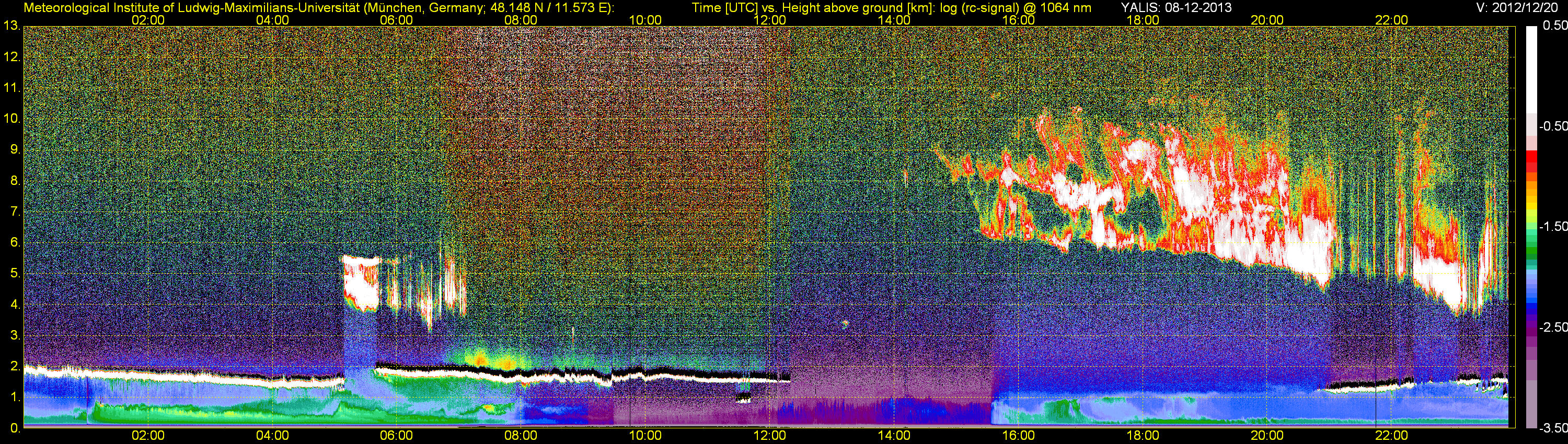The image size is (1568, 444).
Task: Pick the red segment of the color bar
Action: coord(1531,156)
